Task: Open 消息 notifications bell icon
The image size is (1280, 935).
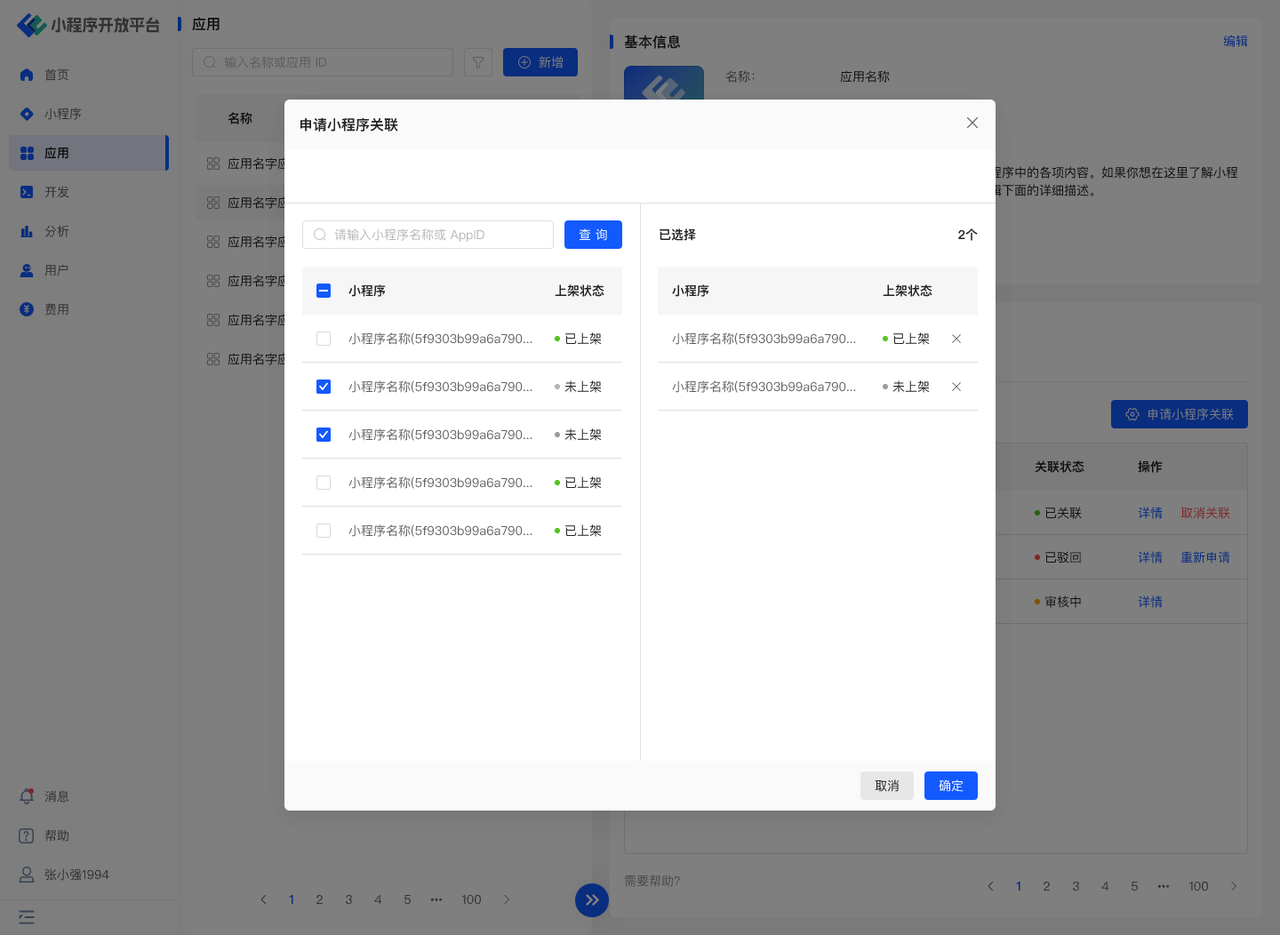Action: pos(27,797)
